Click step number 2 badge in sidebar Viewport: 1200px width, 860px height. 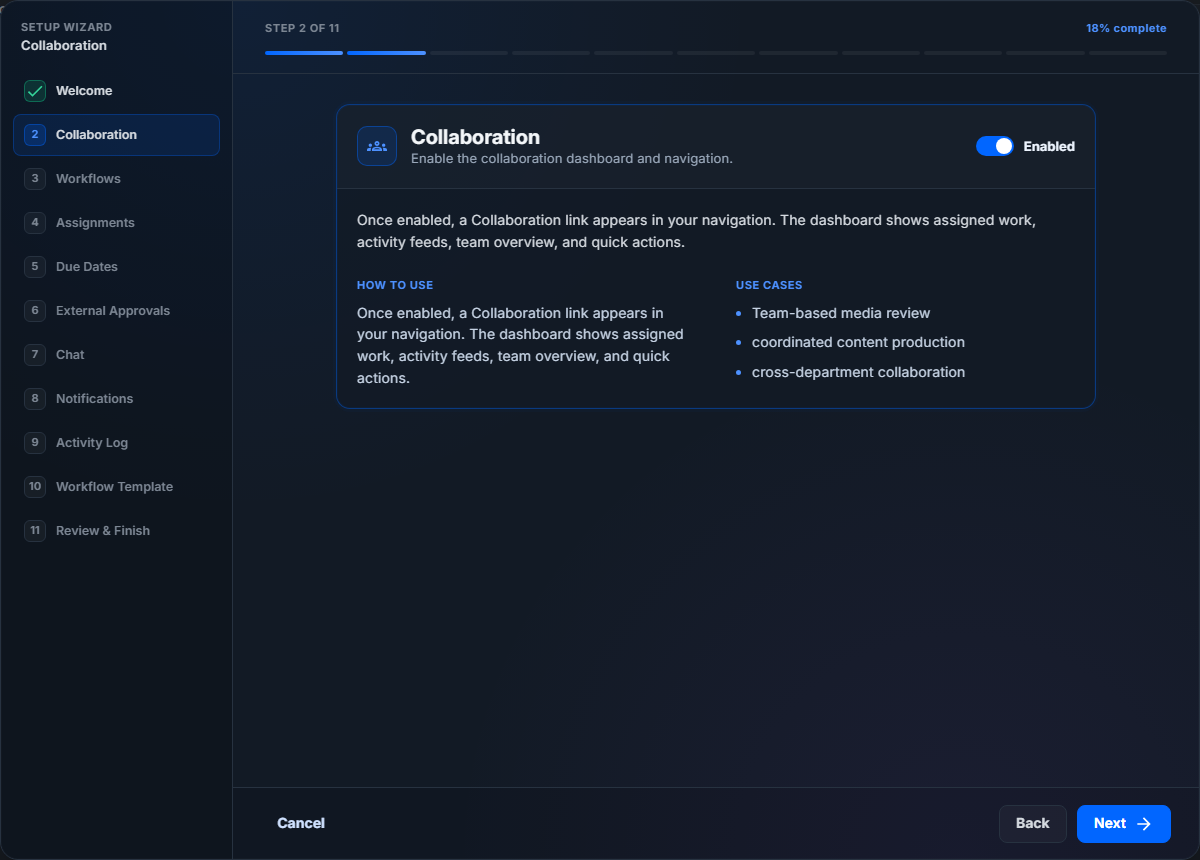35,135
